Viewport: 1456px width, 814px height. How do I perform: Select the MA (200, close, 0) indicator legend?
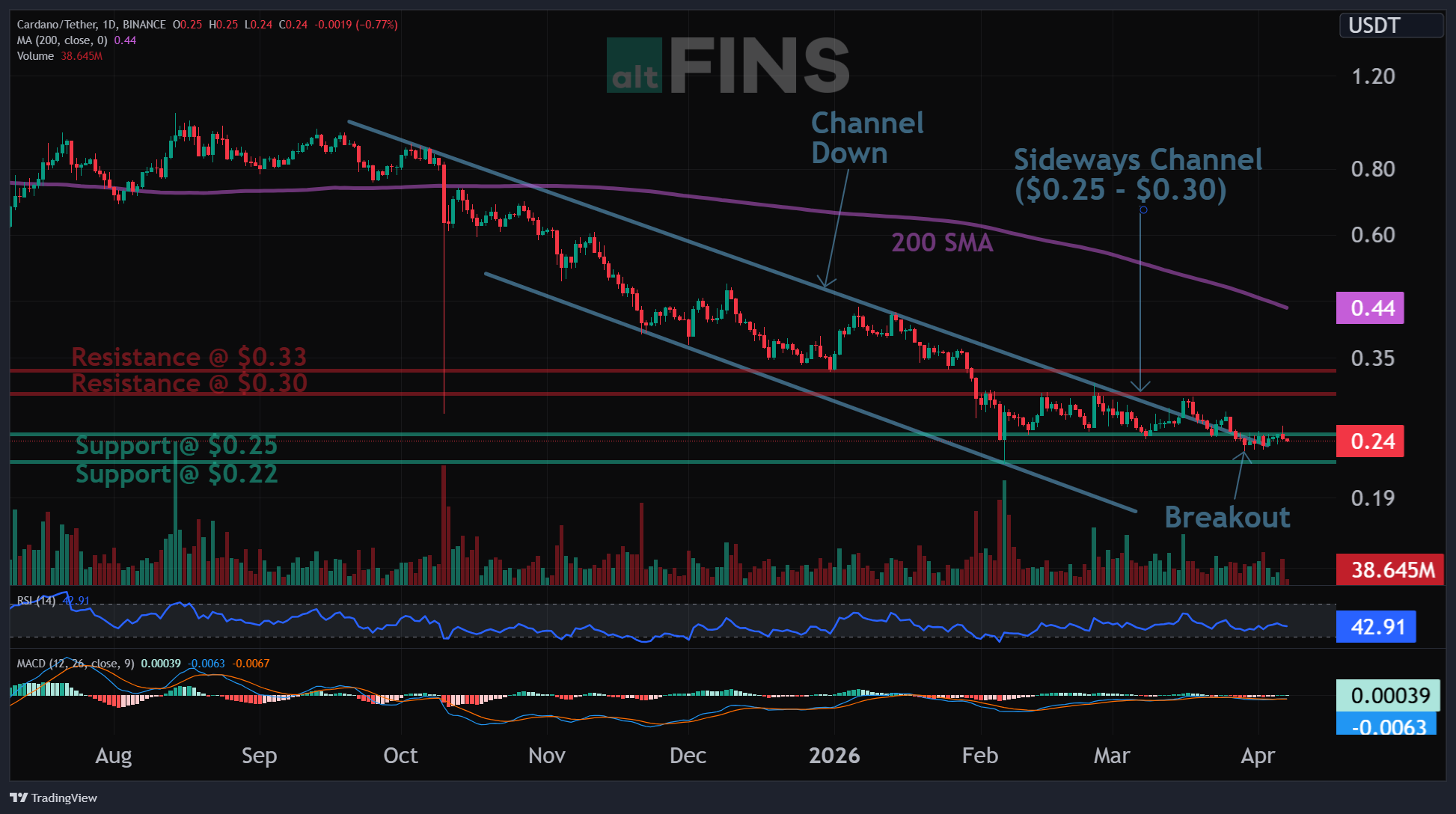point(62,40)
